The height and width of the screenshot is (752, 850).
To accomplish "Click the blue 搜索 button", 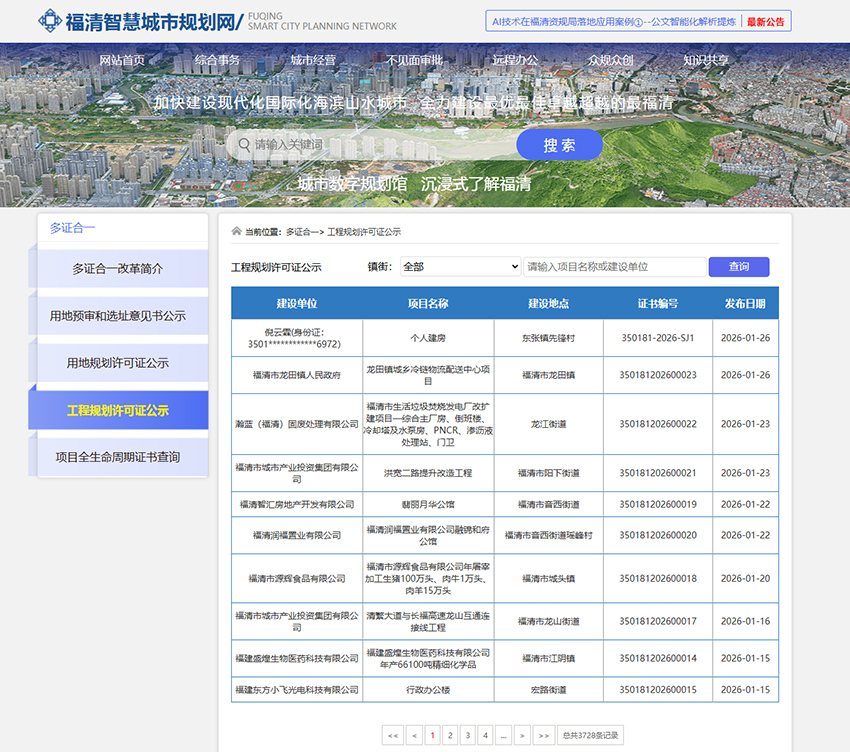I will 559,145.
